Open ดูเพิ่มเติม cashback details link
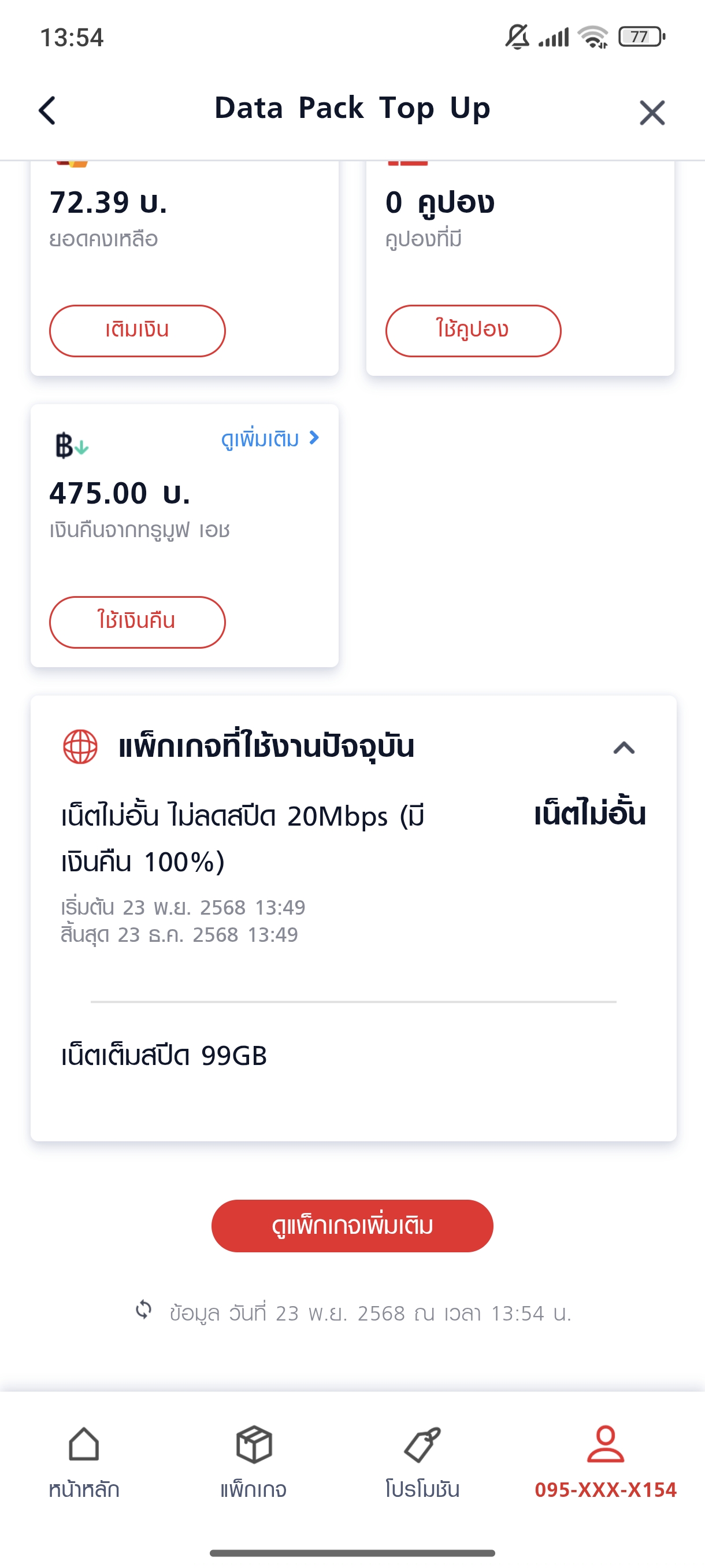This screenshot has height=1568, width=705. pos(259,439)
